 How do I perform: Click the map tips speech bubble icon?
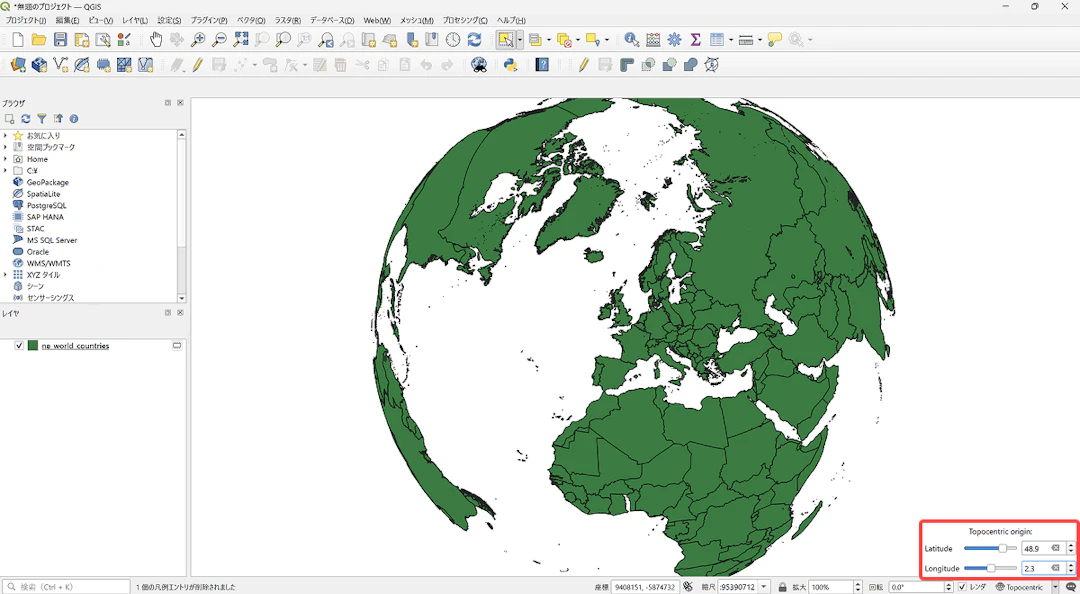775,40
